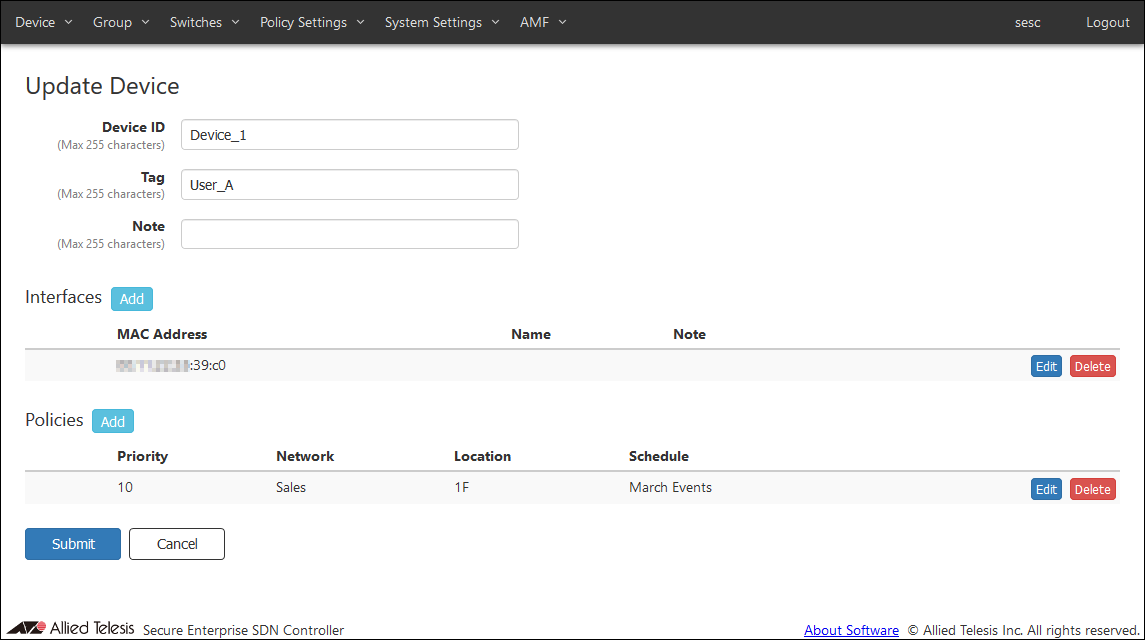Open the Switches dropdown

[x=204, y=22]
